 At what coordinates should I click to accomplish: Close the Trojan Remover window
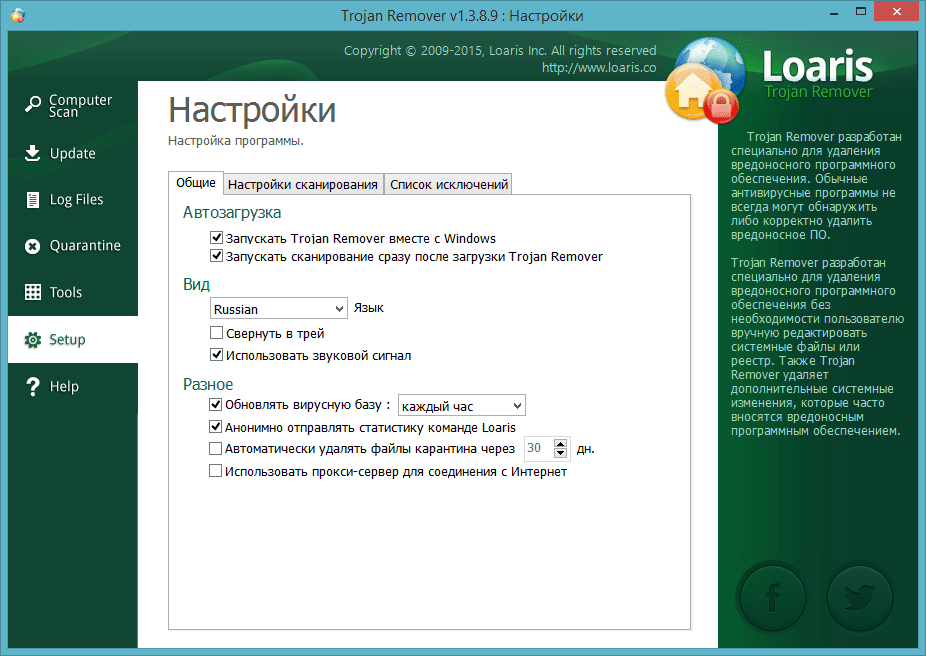[897, 12]
